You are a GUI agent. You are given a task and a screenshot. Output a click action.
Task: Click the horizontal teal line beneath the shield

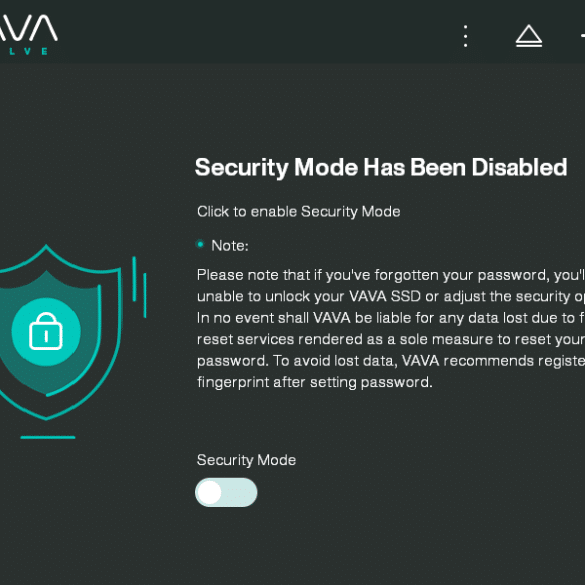tap(48, 437)
